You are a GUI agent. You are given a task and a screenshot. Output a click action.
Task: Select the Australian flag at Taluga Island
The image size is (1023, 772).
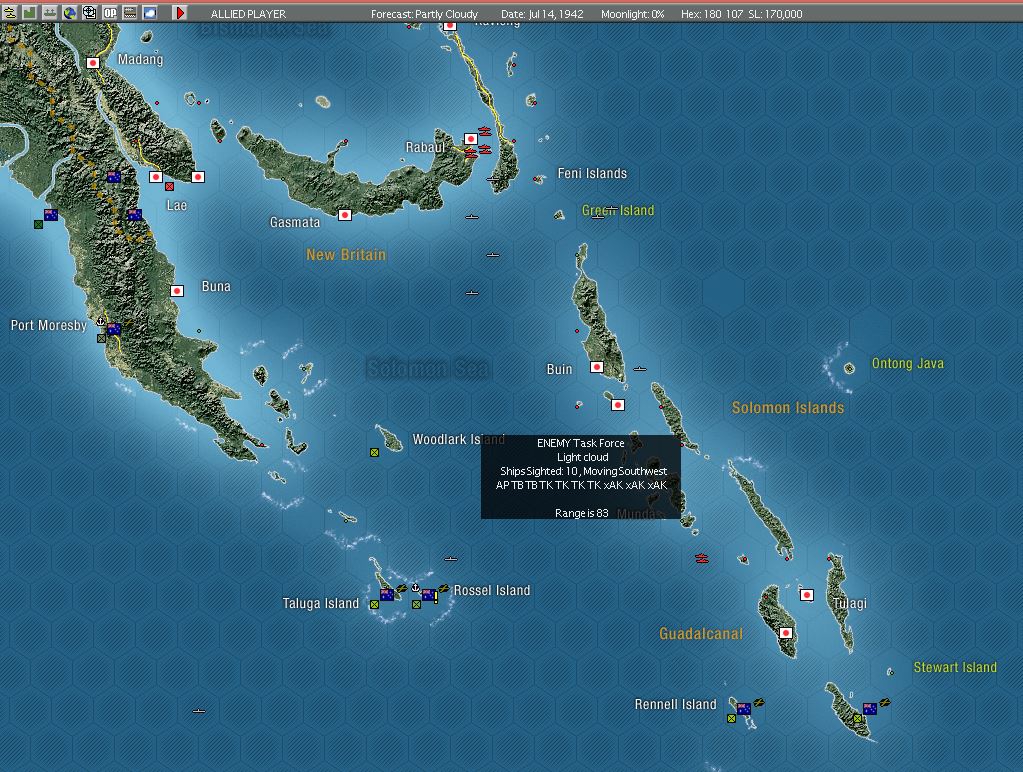pyautogui.click(x=387, y=594)
